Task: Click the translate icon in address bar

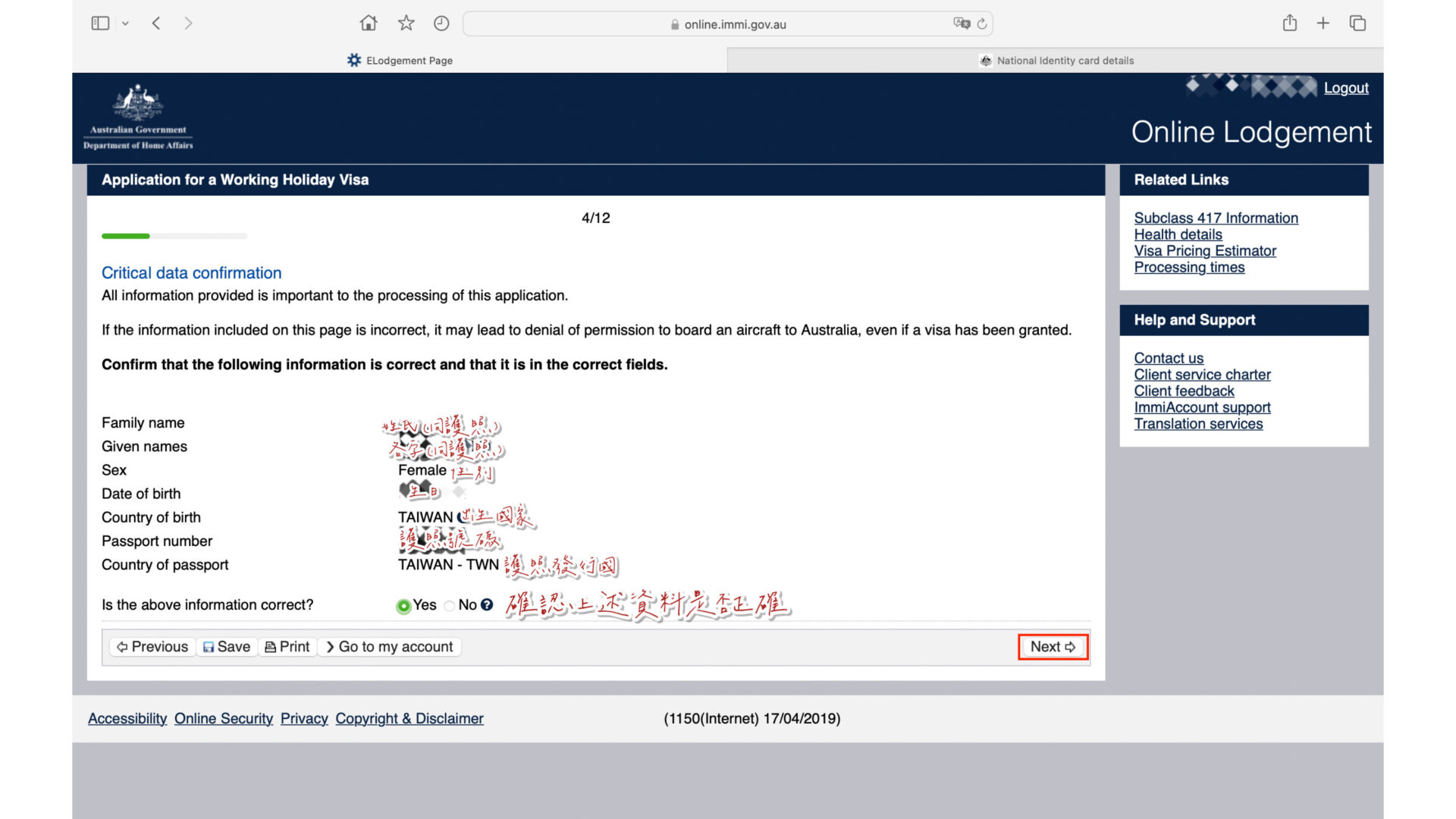Action: [962, 24]
